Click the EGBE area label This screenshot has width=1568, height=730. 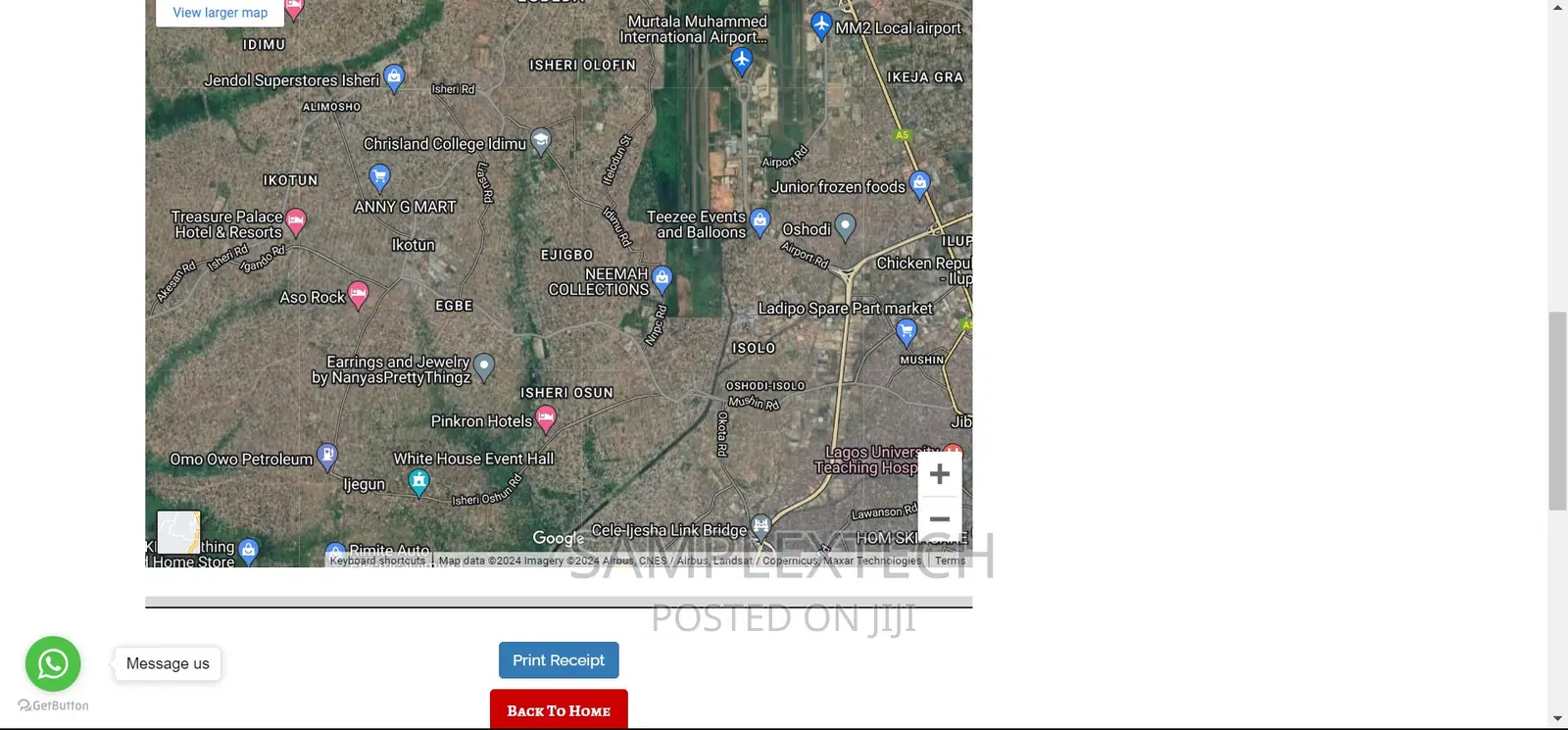click(x=454, y=306)
